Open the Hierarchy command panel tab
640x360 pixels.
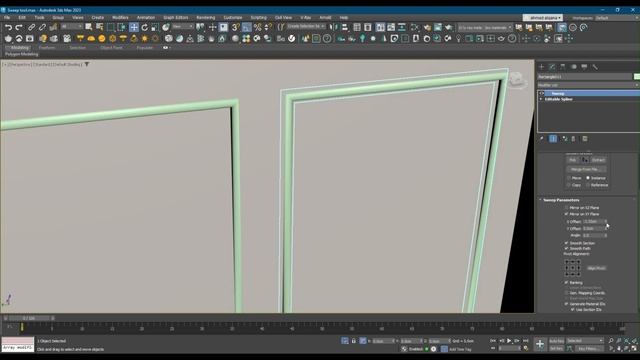pos(563,67)
